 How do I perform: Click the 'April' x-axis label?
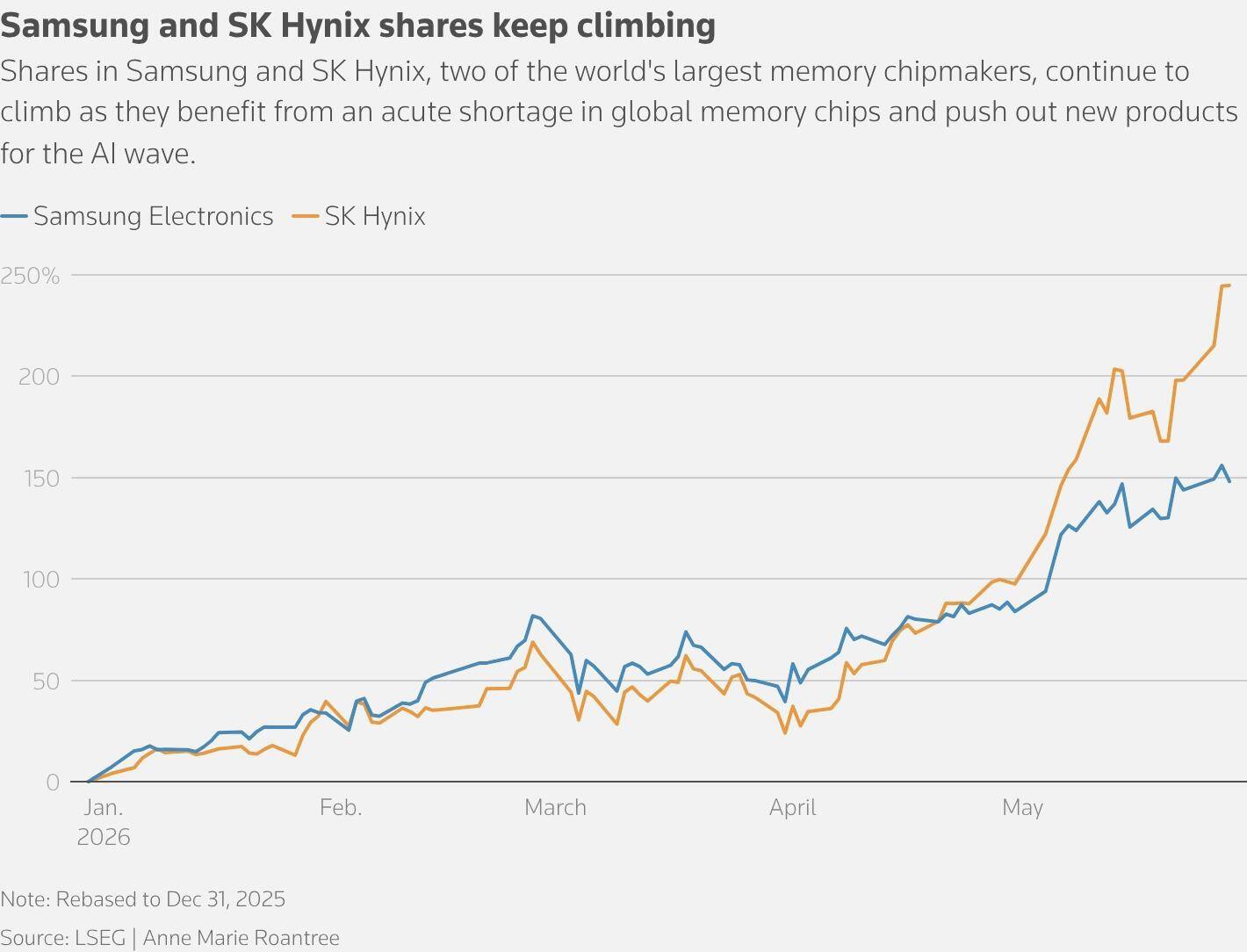pos(793,808)
